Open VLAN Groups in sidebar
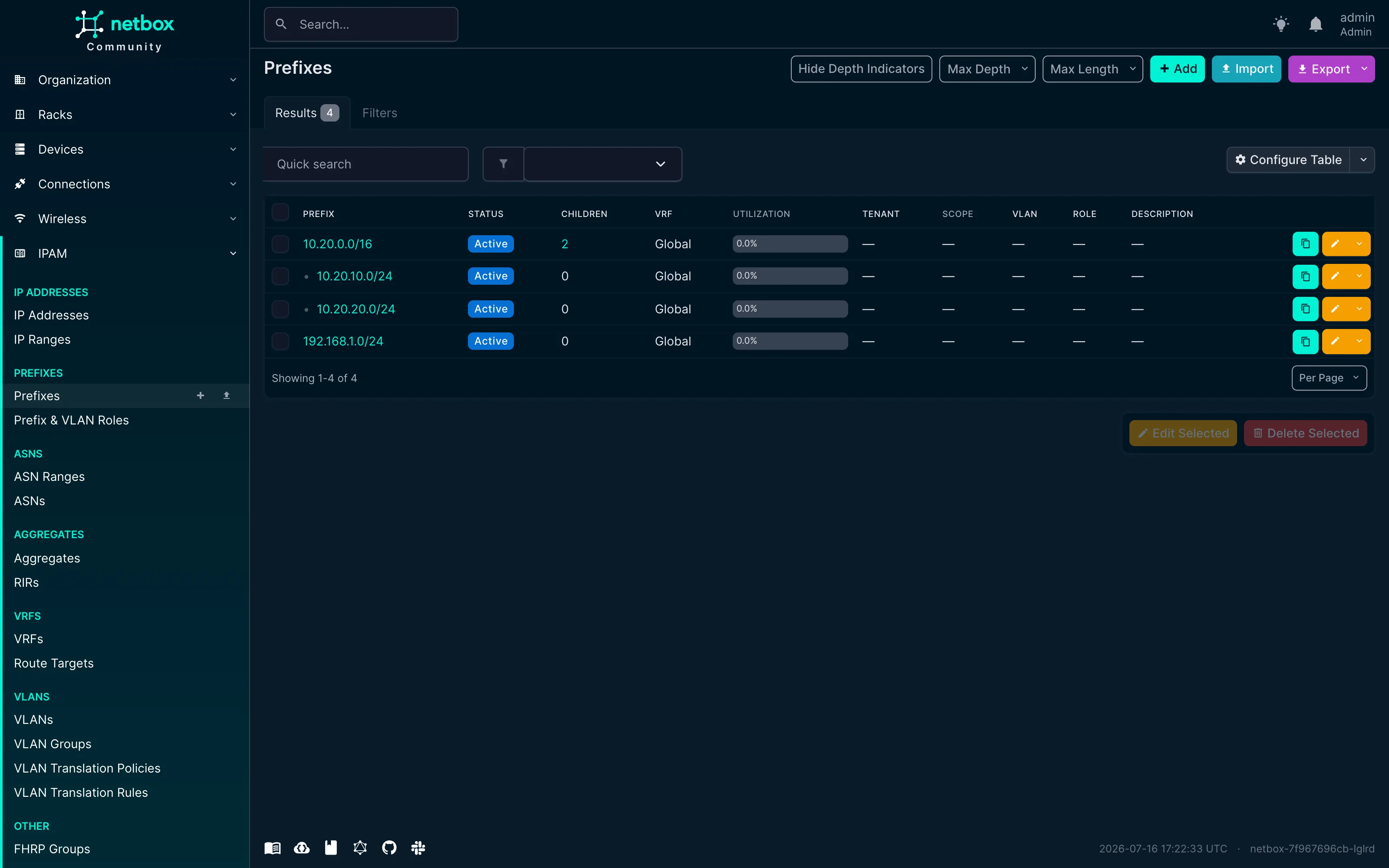1389x868 pixels. [x=53, y=744]
